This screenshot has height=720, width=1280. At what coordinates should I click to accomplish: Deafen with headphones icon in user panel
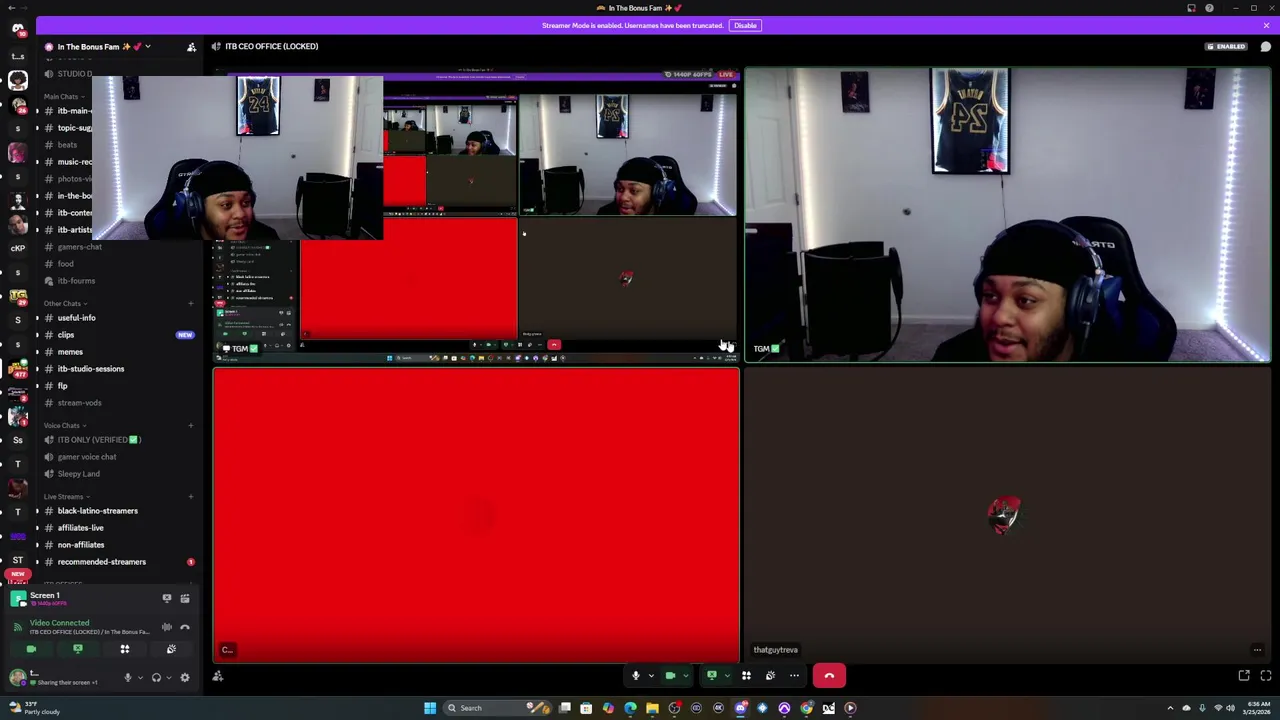(156, 677)
